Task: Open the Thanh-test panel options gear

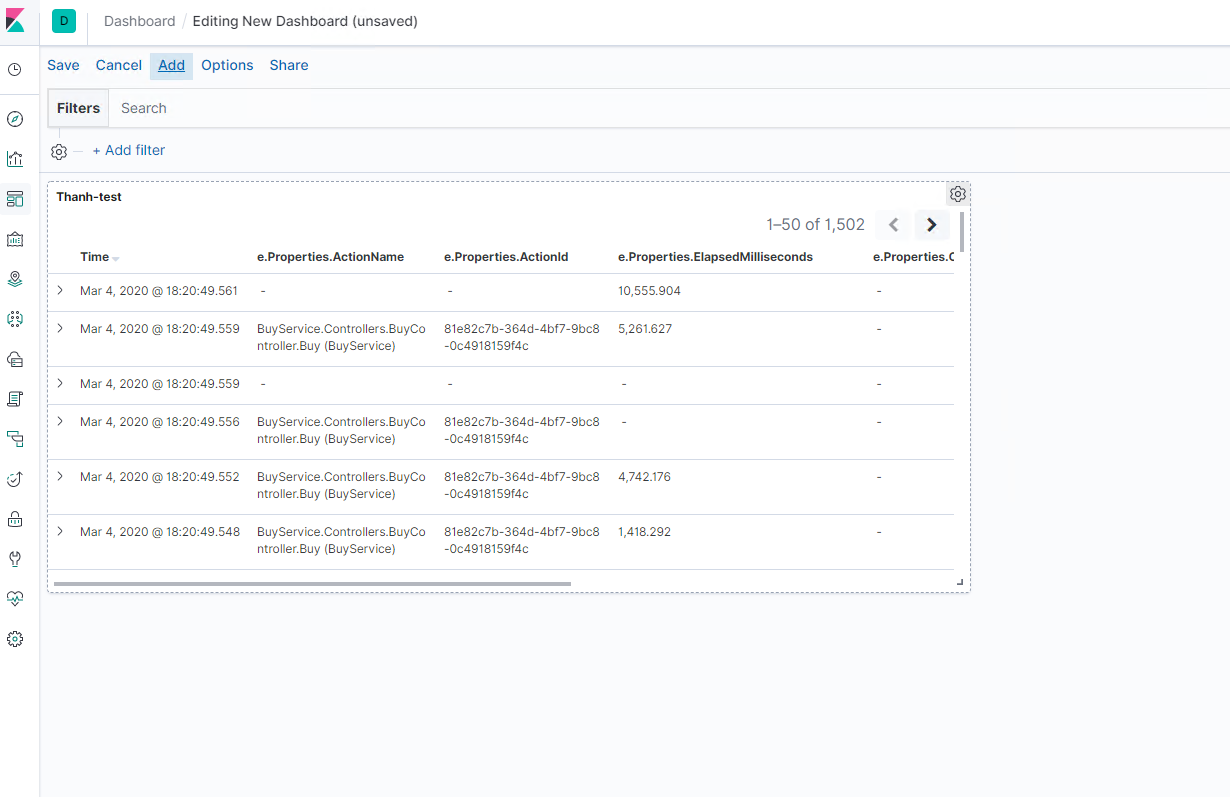Action: click(957, 193)
